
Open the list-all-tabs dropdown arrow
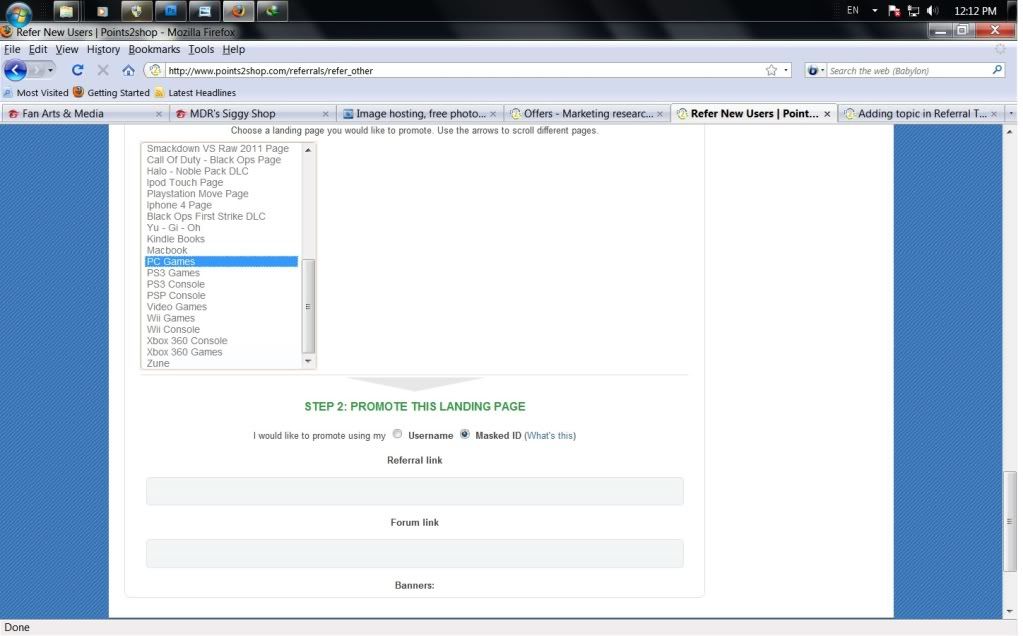click(1011, 114)
